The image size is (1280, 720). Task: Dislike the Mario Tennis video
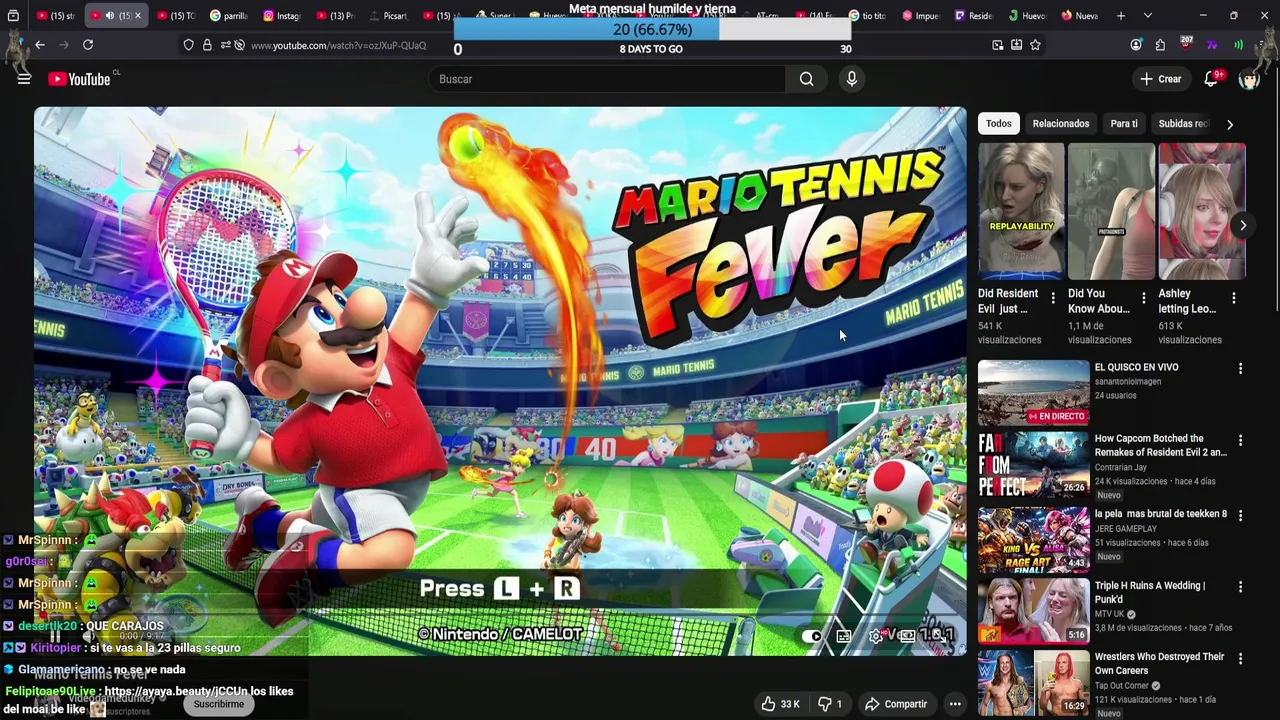click(x=830, y=704)
